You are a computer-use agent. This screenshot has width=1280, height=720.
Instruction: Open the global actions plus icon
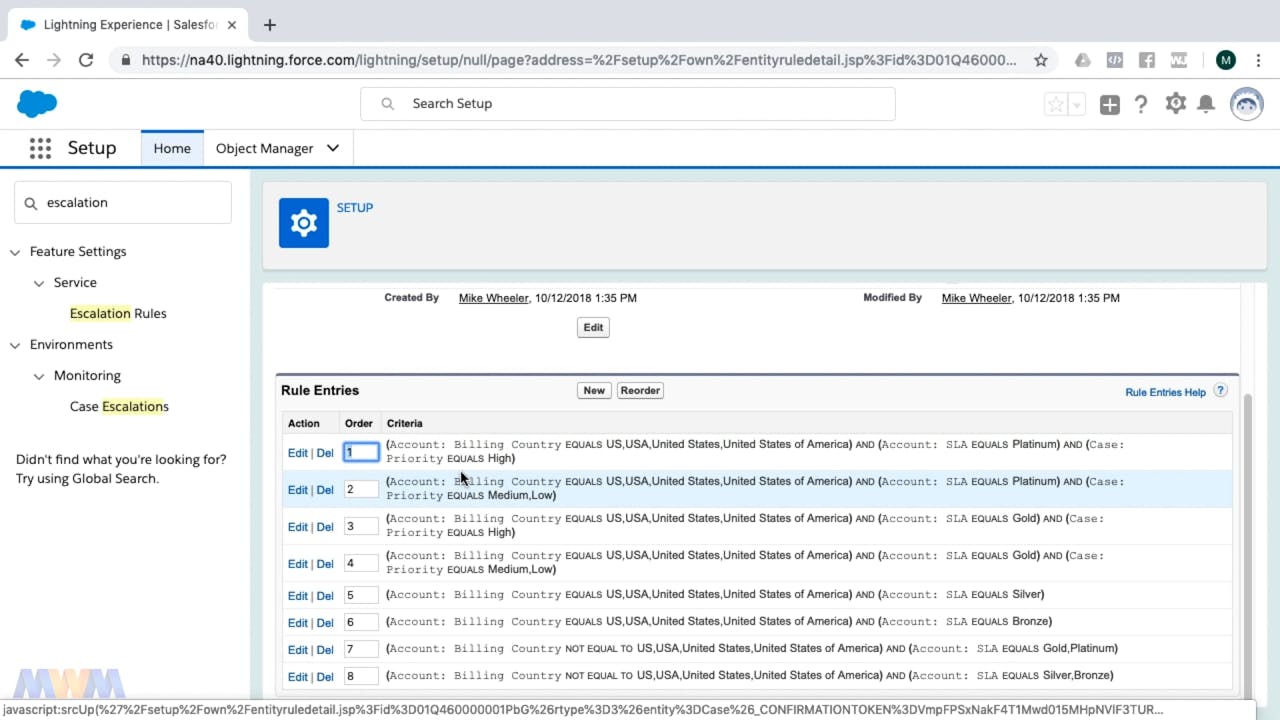(x=1109, y=104)
